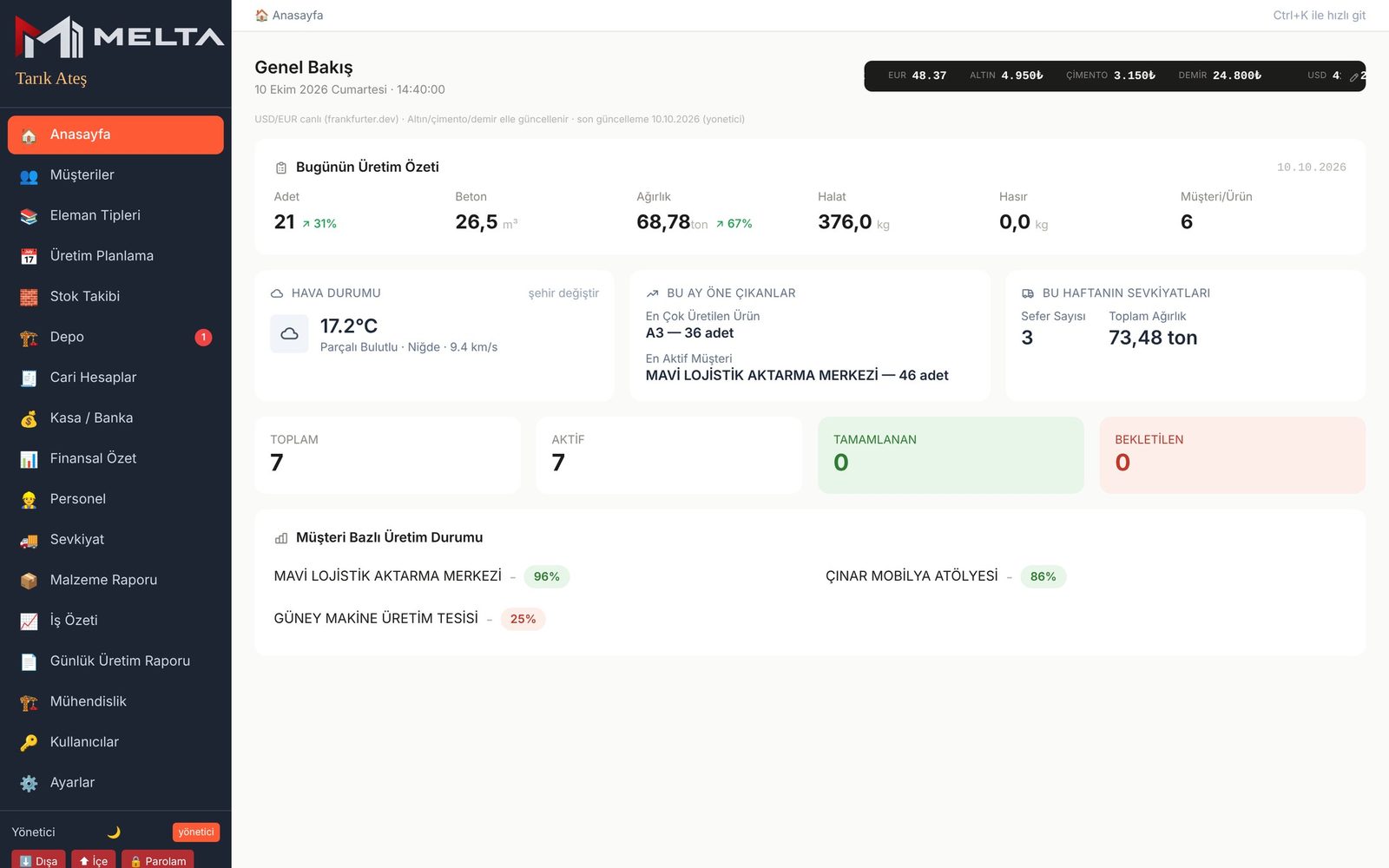This screenshot has height=868, width=1389.
Task: Click ÇINAR MOBİLYA ATÖLYESİ customer name
Action: pos(912,575)
